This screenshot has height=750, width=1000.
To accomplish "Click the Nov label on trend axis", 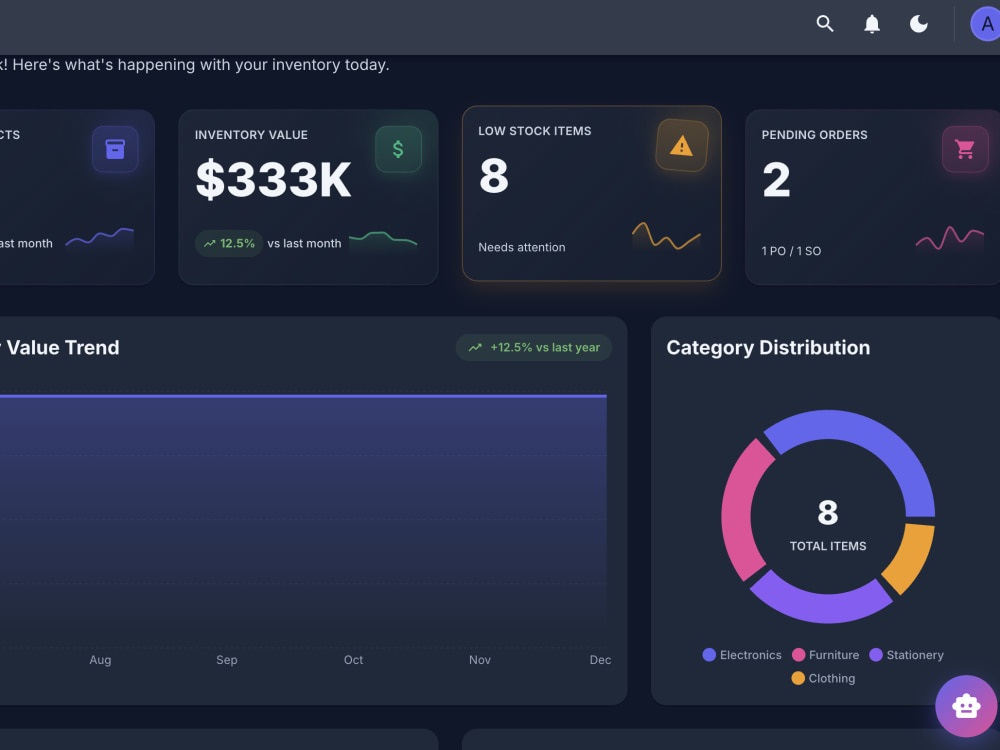I will (x=480, y=660).
